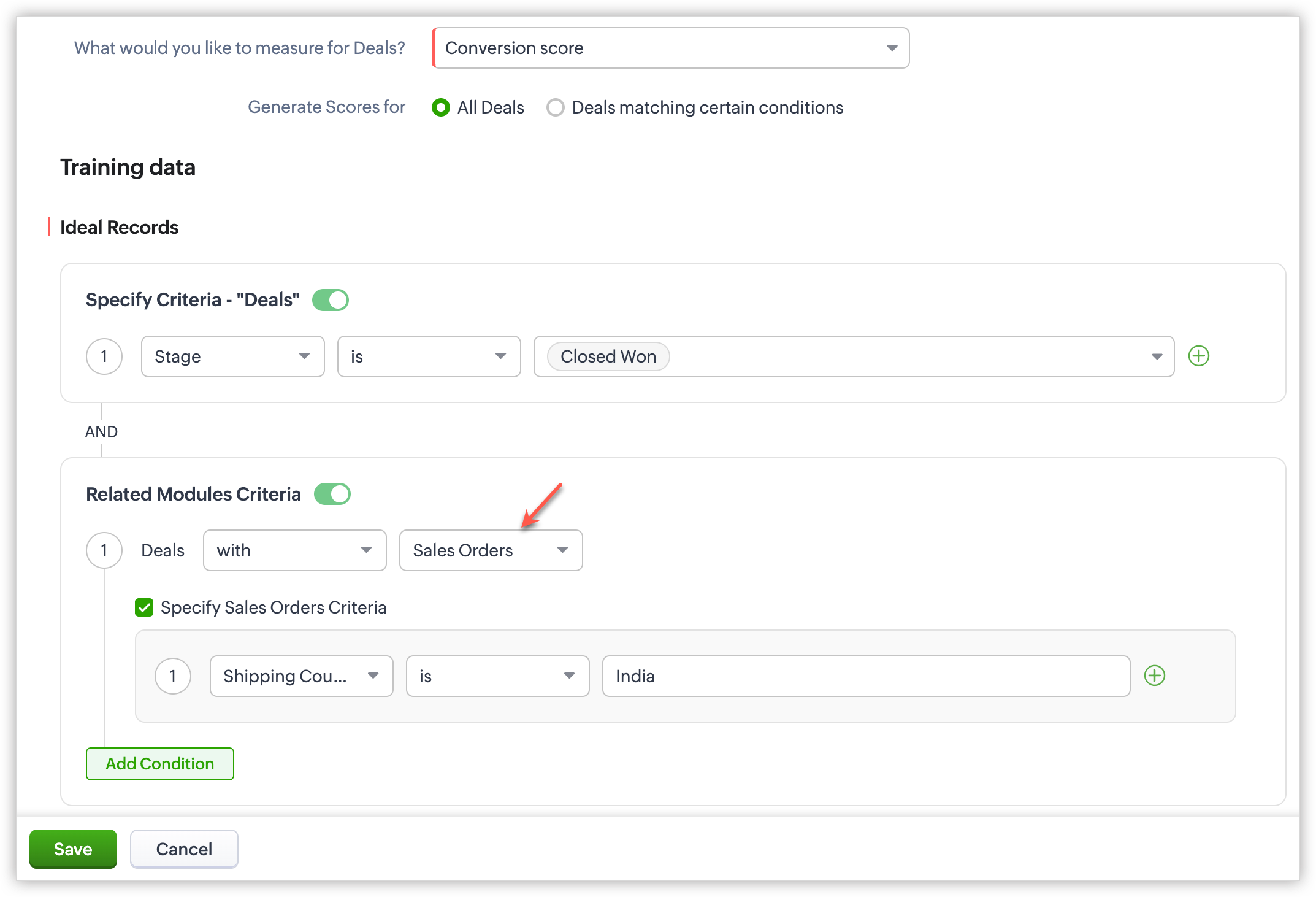Image resolution: width=1316 pixels, height=897 pixels.
Task: Click plus icon beside India field
Action: (x=1154, y=676)
